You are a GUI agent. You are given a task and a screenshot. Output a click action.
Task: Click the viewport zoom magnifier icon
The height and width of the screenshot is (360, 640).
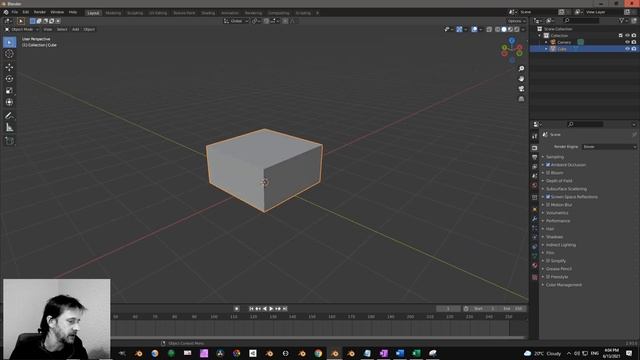pos(521,69)
